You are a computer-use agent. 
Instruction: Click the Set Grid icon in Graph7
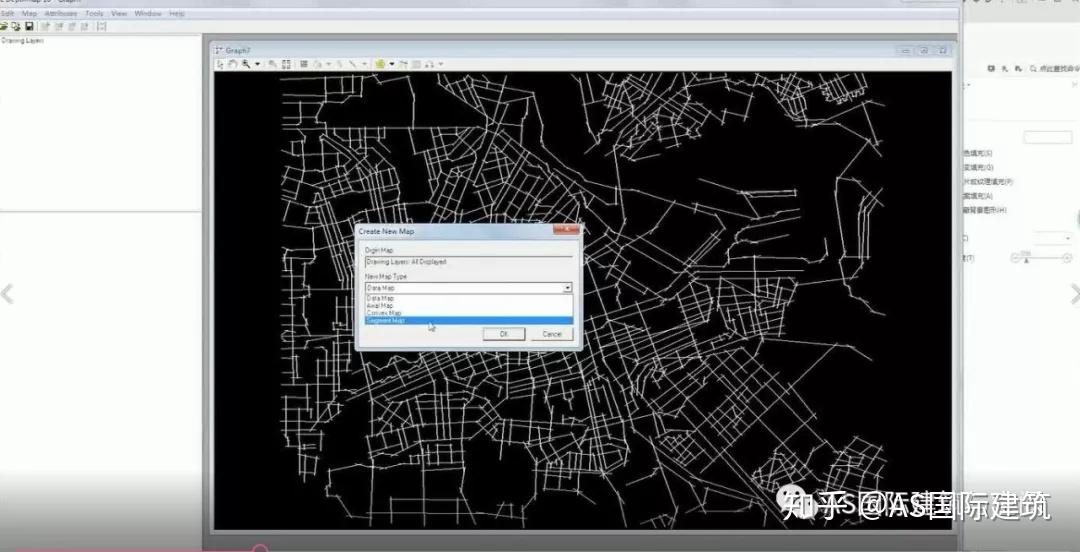point(304,64)
